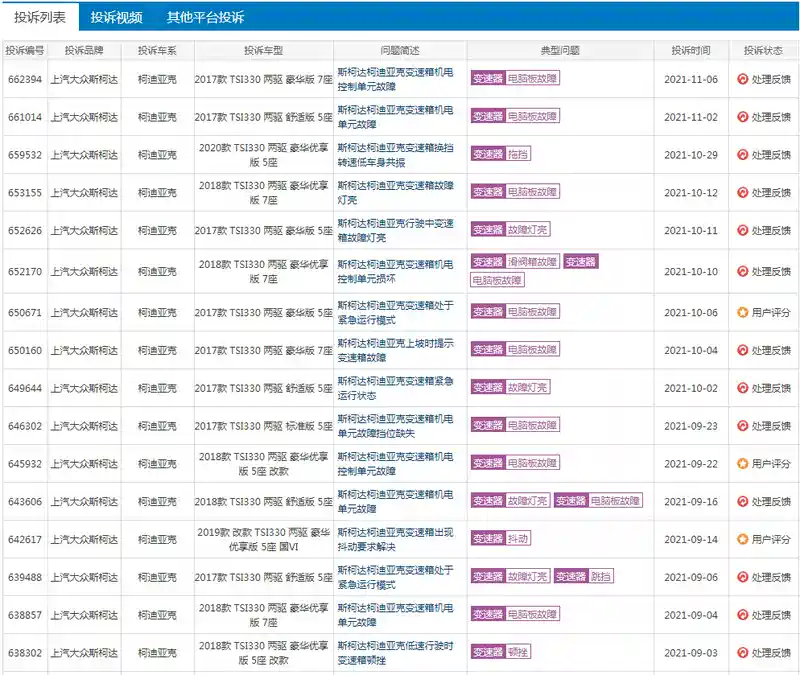Open 用户评分 link for complaint 650671
Screen dimensions: 800x675
771,312
